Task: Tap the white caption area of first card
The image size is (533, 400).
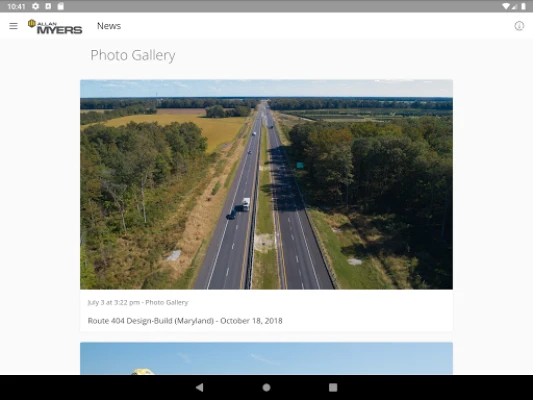Action: [x=266, y=311]
